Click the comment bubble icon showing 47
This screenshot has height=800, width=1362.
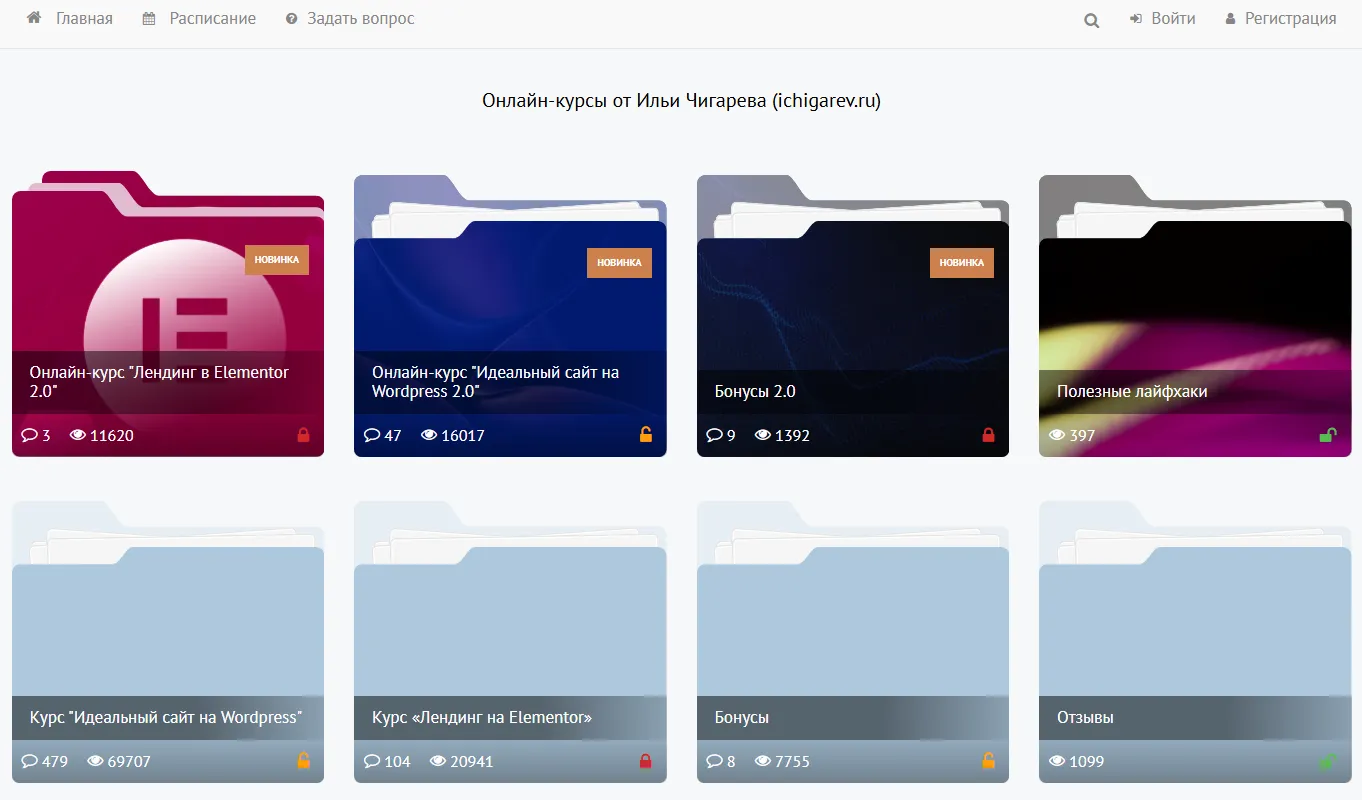(x=372, y=435)
